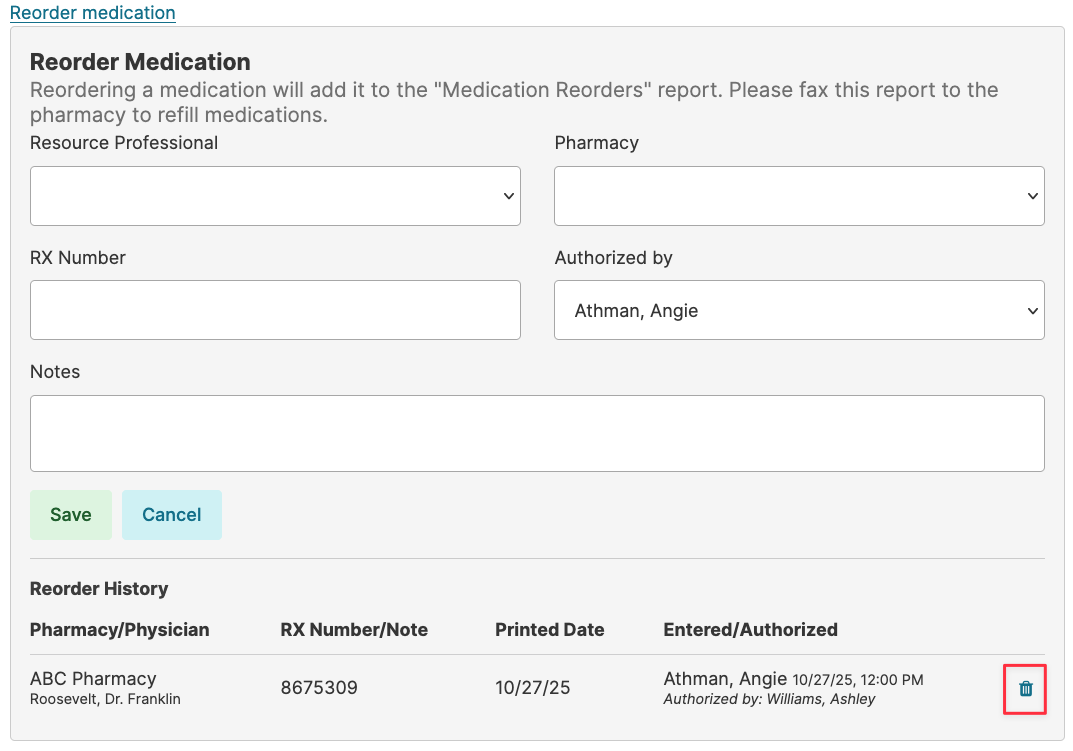
Task: Click the 10/27/25 printed date cell
Action: point(533,688)
